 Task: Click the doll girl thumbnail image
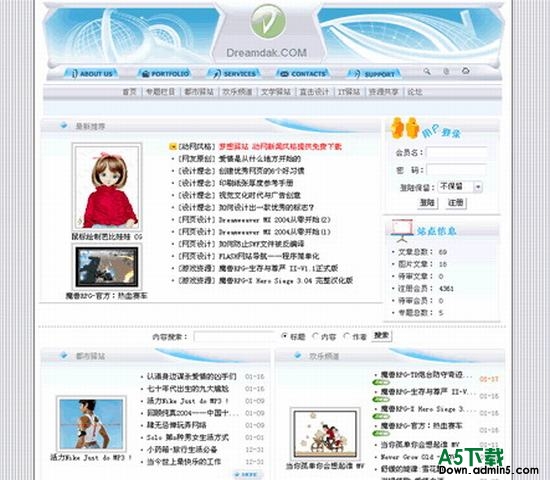[107, 186]
